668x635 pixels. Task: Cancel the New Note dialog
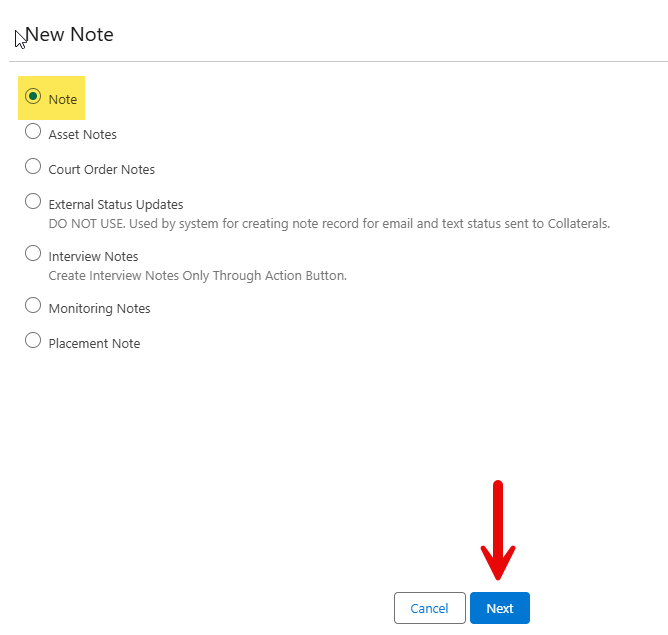(429, 608)
